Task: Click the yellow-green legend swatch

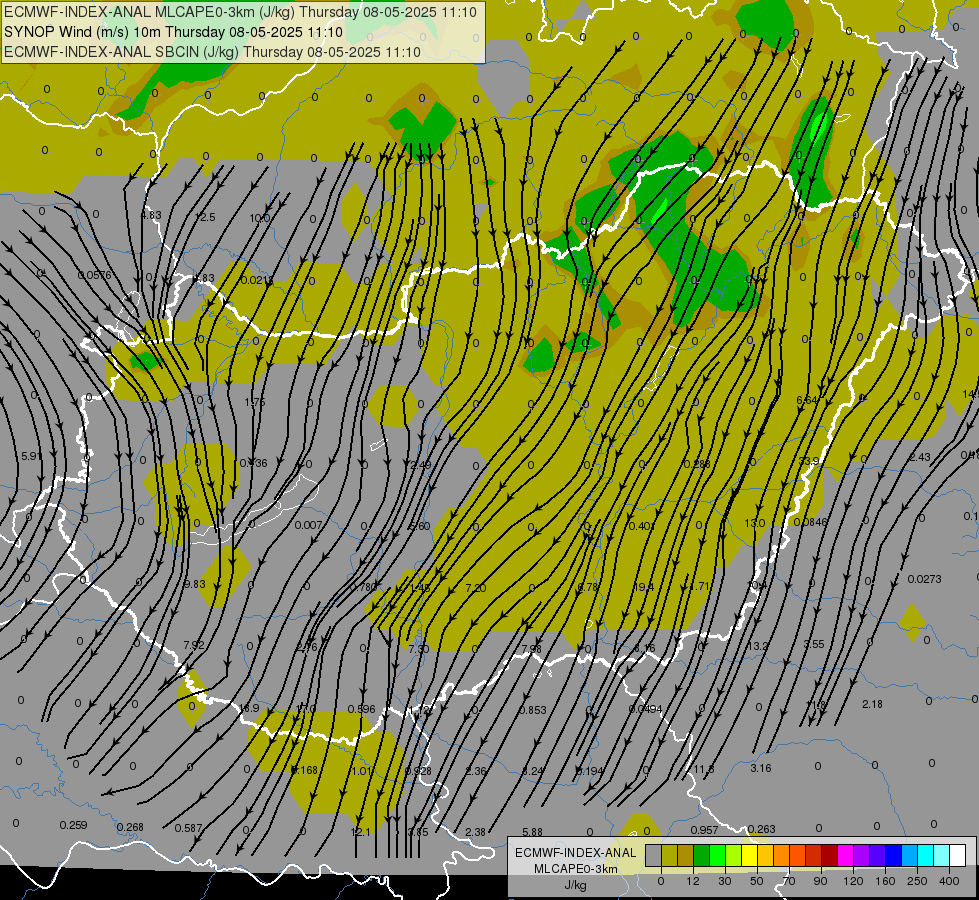Action: (x=733, y=855)
